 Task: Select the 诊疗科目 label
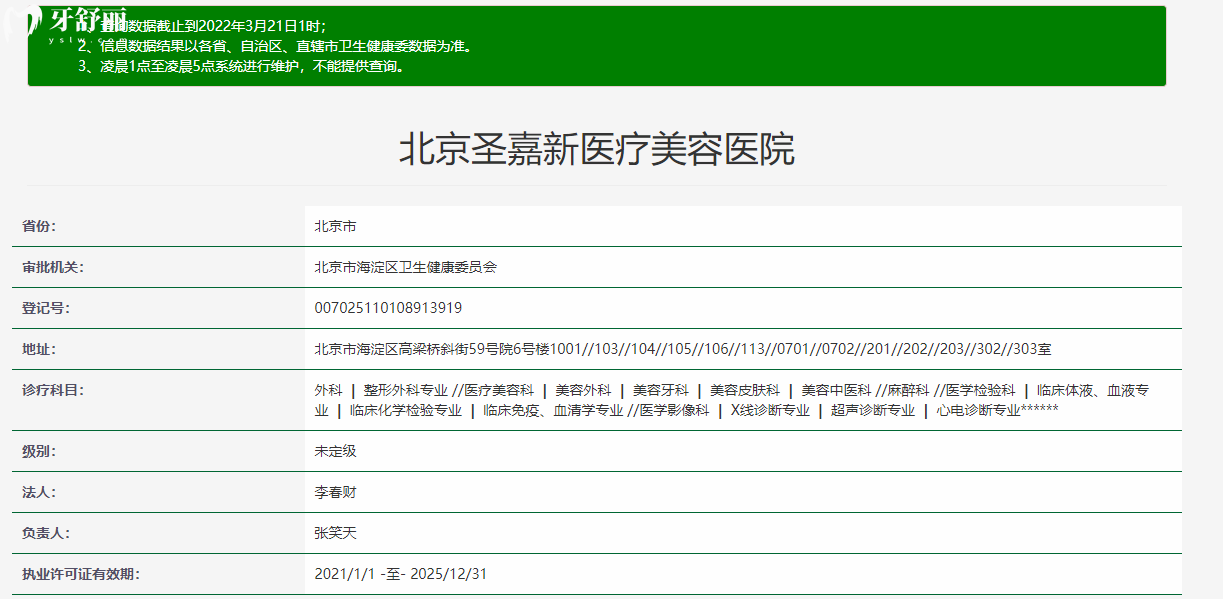(x=53, y=390)
